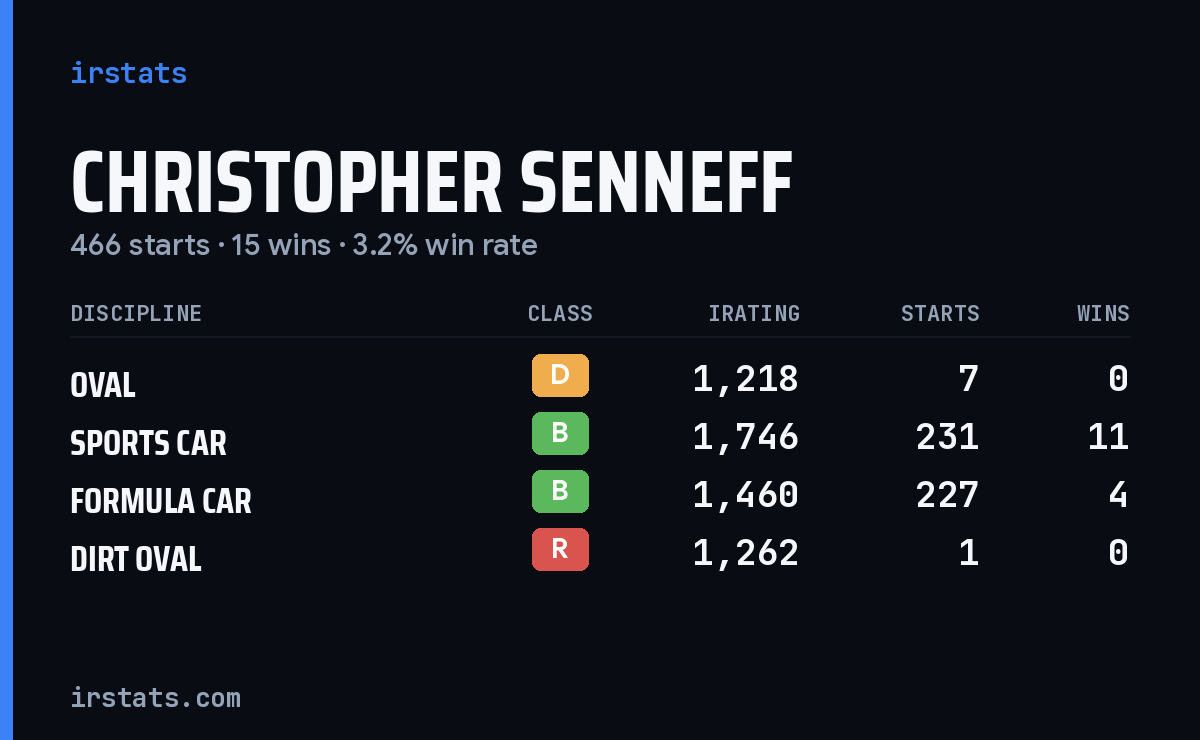
Task: Sort by the iRating column header
Action: coord(754,314)
